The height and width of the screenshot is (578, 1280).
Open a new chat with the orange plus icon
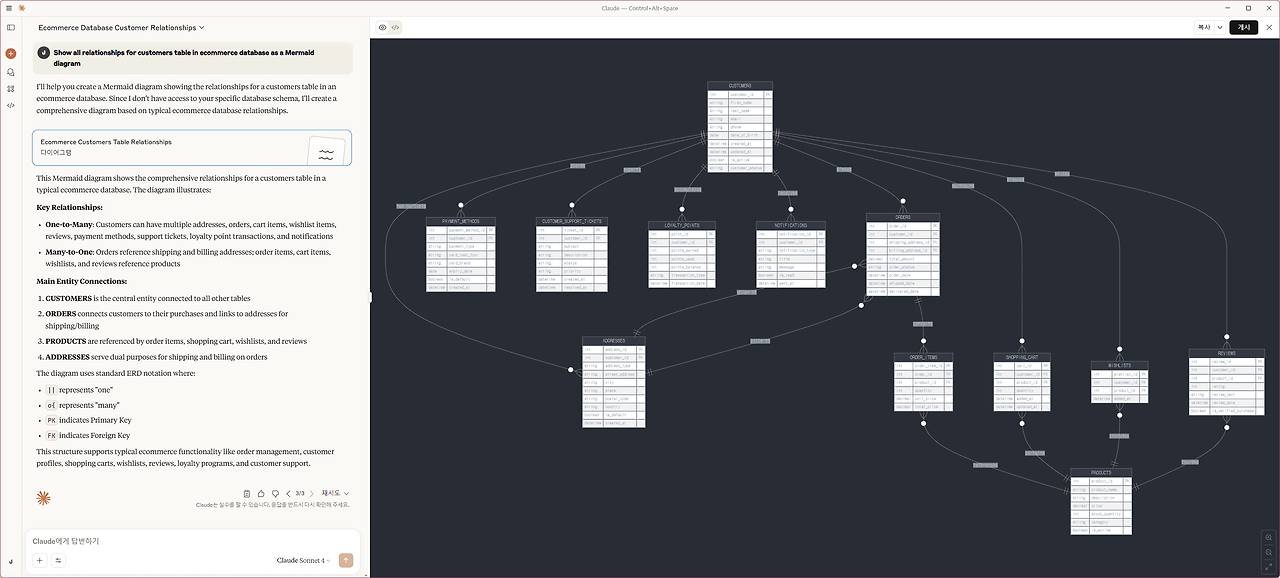click(11, 53)
